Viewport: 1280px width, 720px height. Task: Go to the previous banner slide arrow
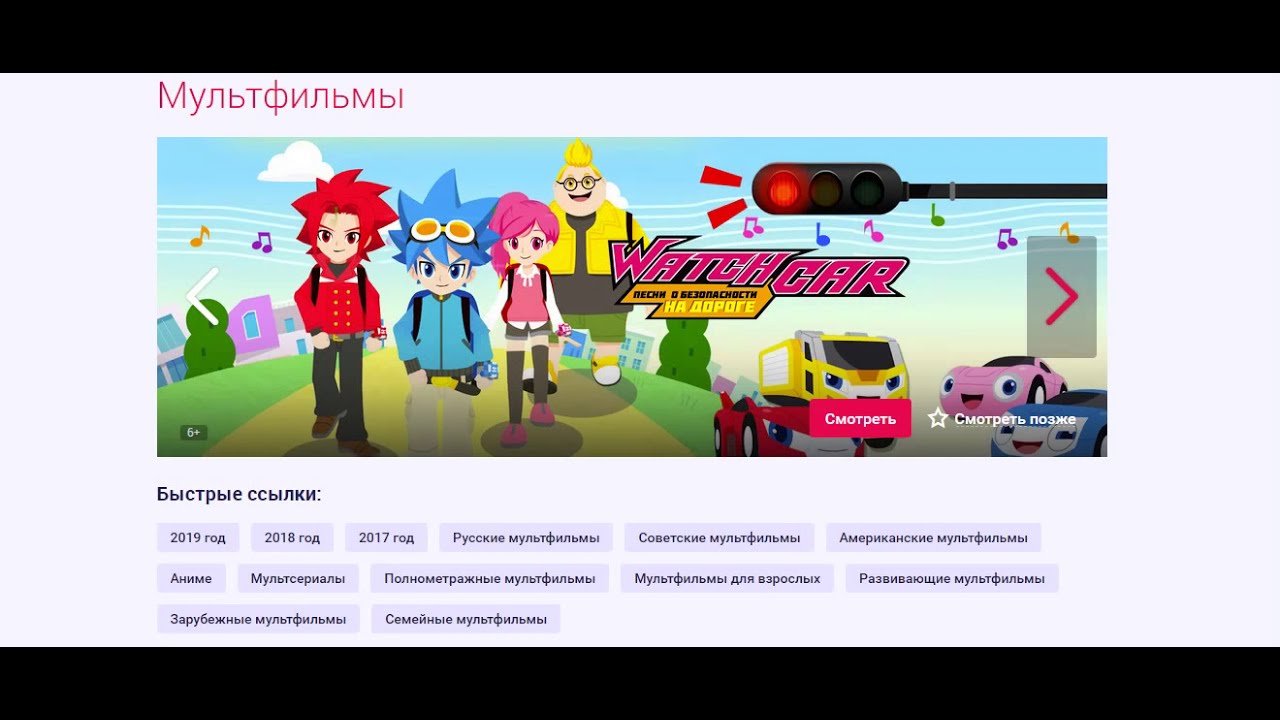tap(202, 297)
